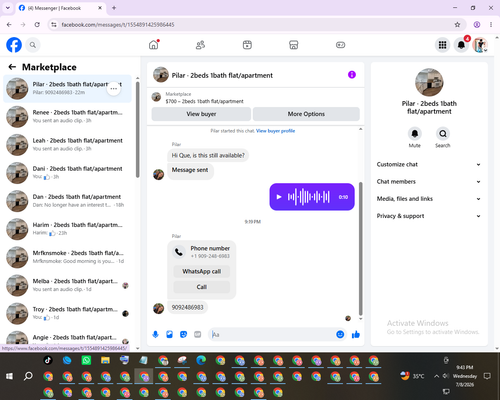This screenshot has width=500, height=400.
Task: Open Dani's 2beds 1bath conversation
Action: [67, 173]
